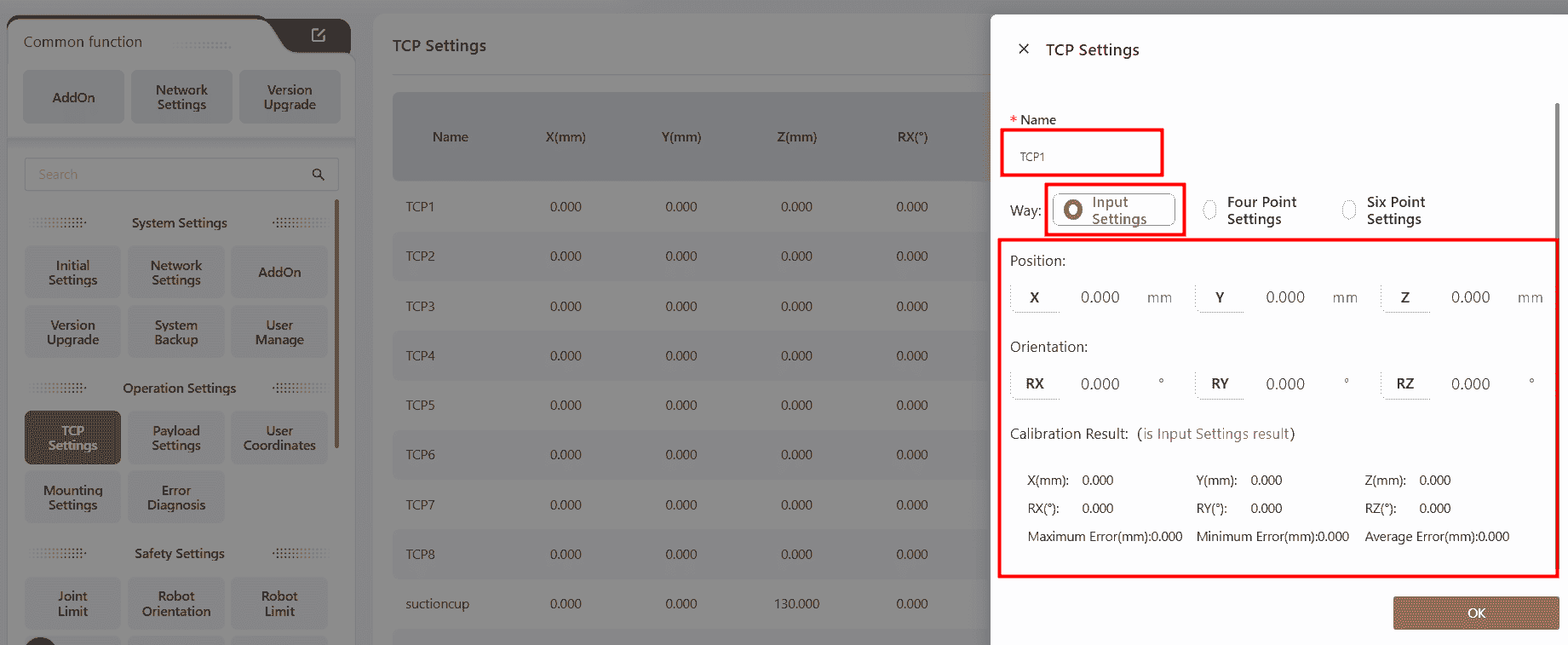
Task: Click the sidebar vertical scrollbar
Action: pos(337,324)
